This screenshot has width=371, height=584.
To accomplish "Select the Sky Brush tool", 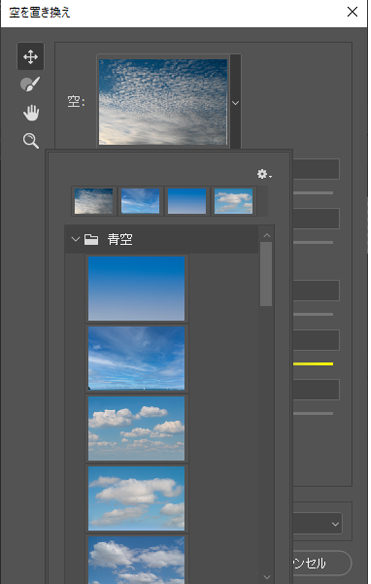I will click(30, 84).
